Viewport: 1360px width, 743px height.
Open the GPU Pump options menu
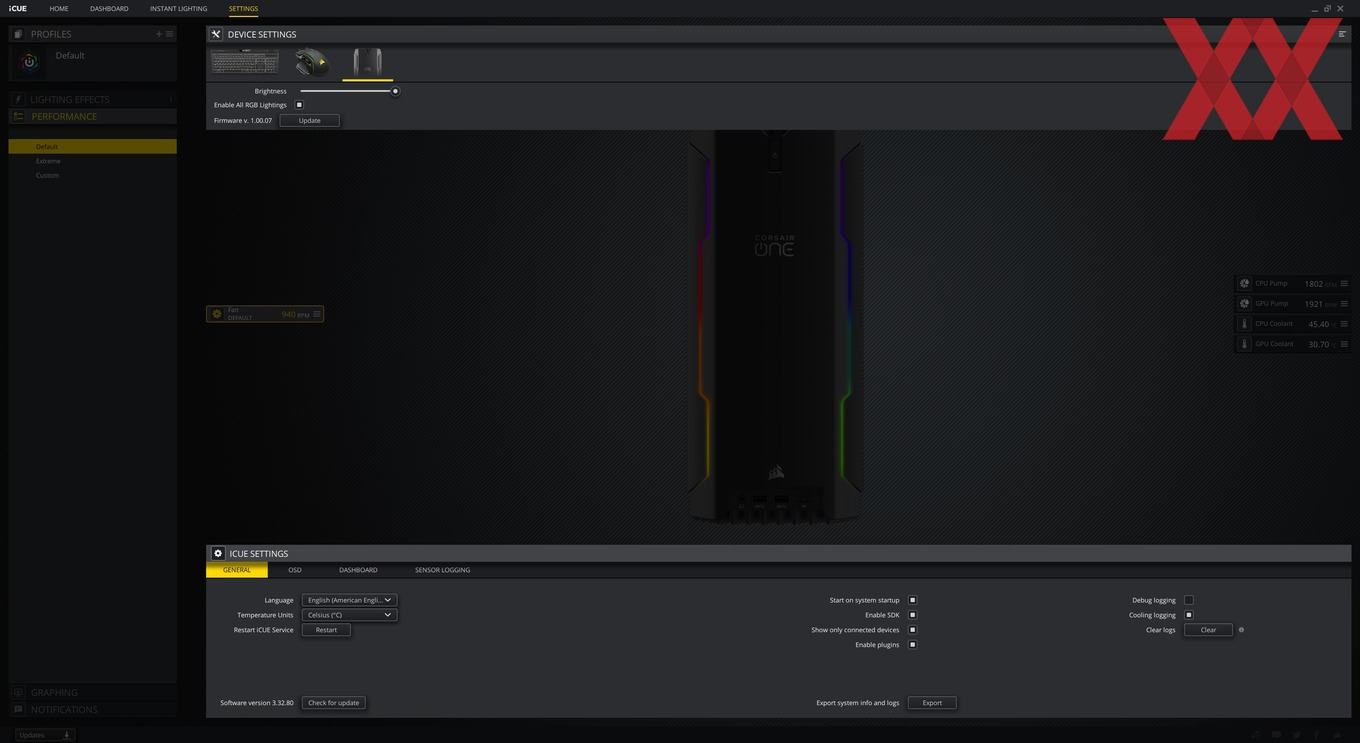(1344, 304)
